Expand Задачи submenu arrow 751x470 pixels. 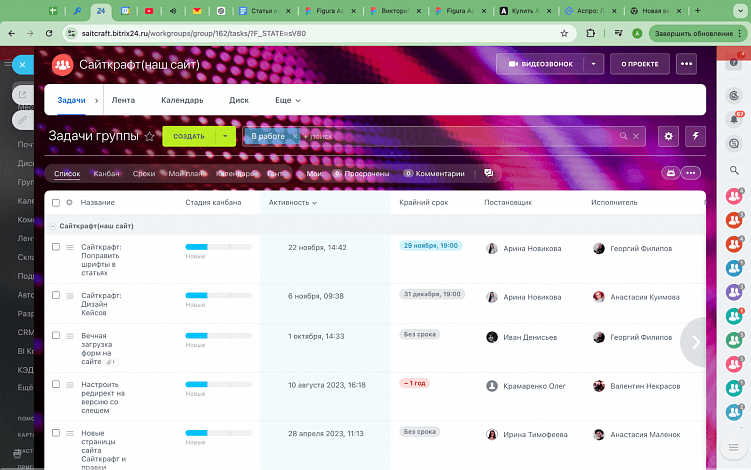[x=97, y=100]
